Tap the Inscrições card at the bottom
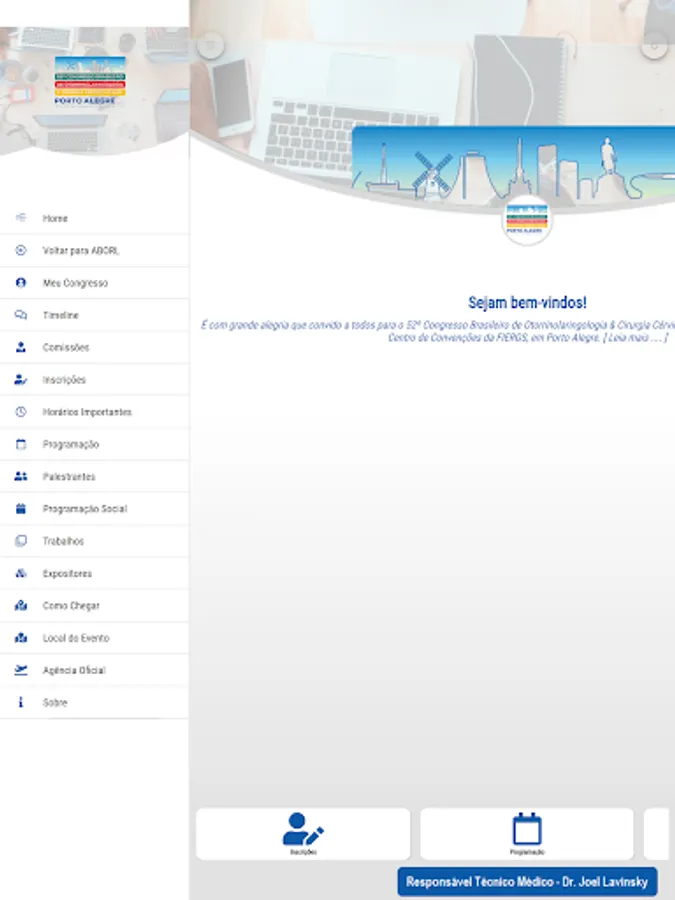 click(303, 833)
